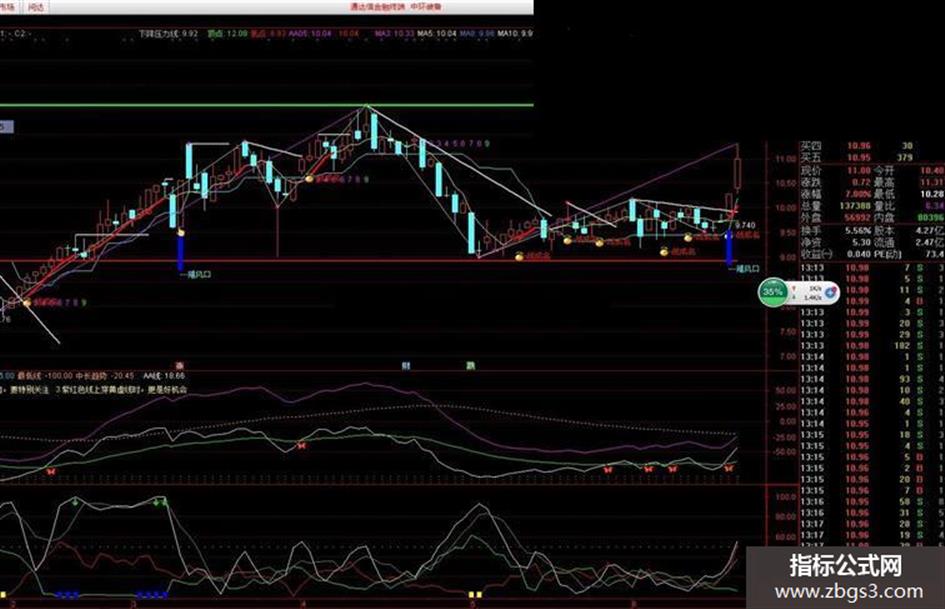Click the 13:13 trade row with volume 182
Screen dimensions: 945x609
pyautogui.click(x=872, y=346)
